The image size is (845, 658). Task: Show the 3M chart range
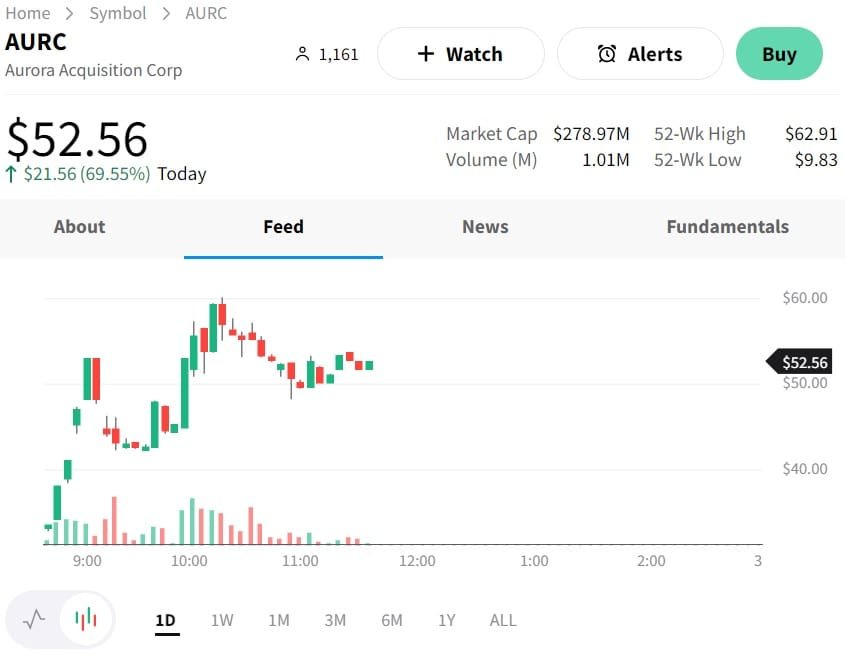pos(335,620)
